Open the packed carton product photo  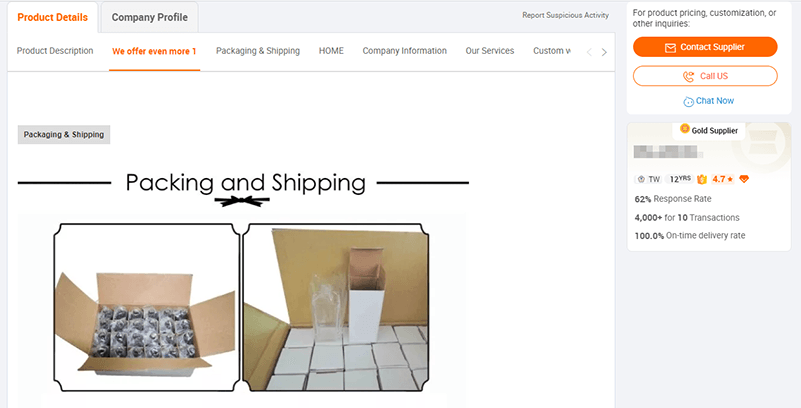point(147,307)
